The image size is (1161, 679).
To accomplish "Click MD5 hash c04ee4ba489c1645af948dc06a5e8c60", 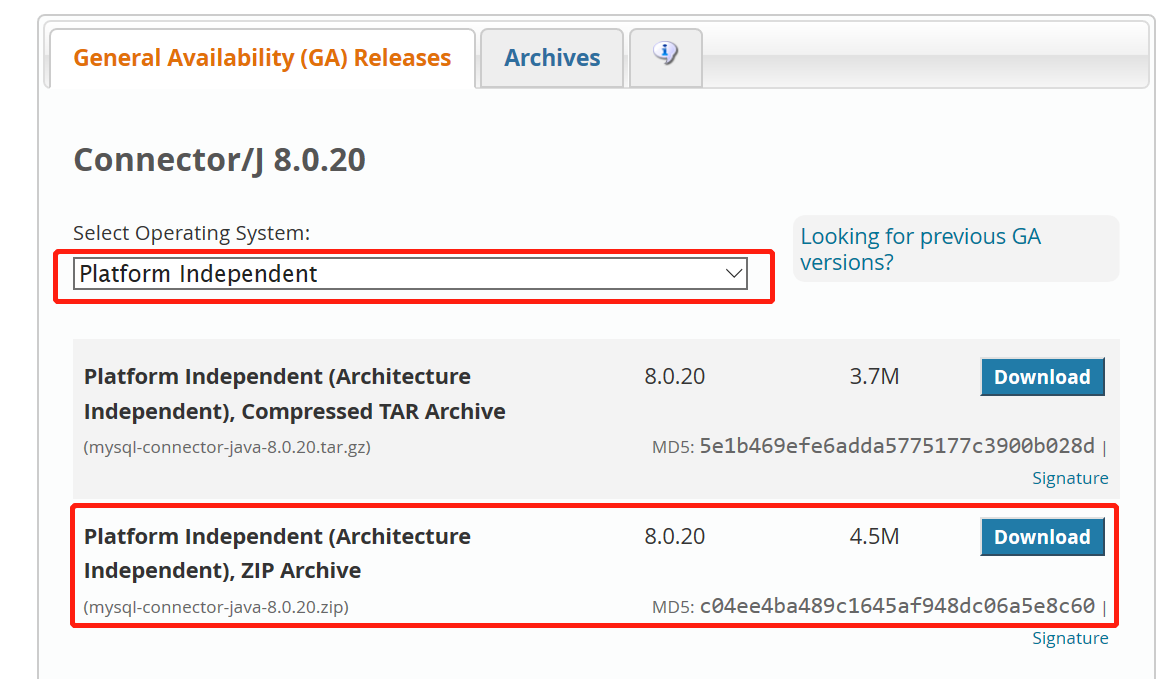I will point(897,606).
